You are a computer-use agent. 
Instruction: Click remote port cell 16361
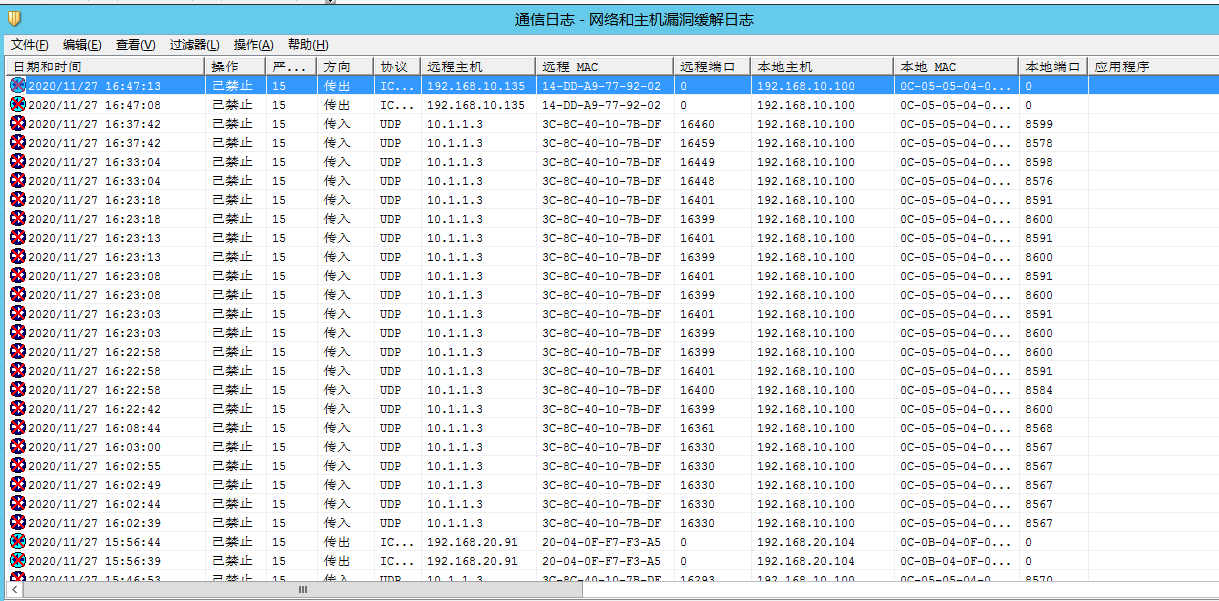tap(697, 428)
